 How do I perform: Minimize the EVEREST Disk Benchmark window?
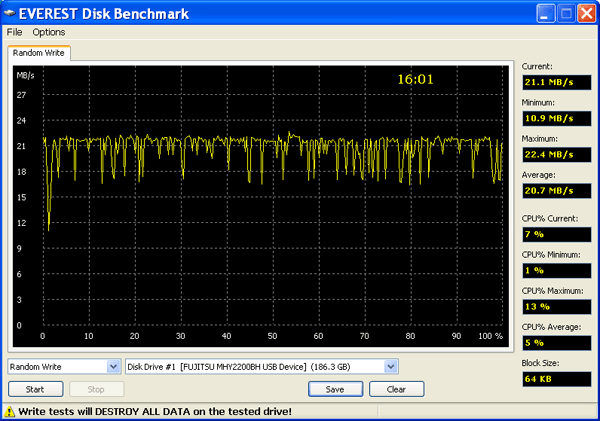(546, 14)
